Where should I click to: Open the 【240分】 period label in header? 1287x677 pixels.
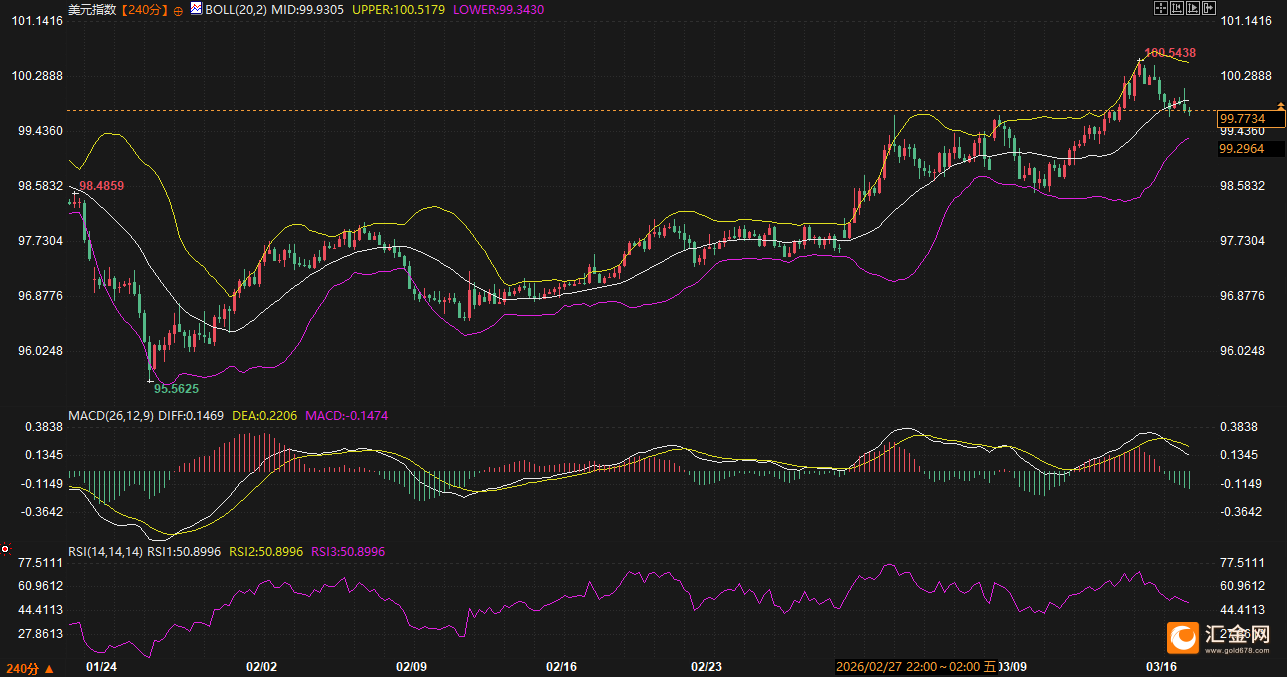coord(144,9)
